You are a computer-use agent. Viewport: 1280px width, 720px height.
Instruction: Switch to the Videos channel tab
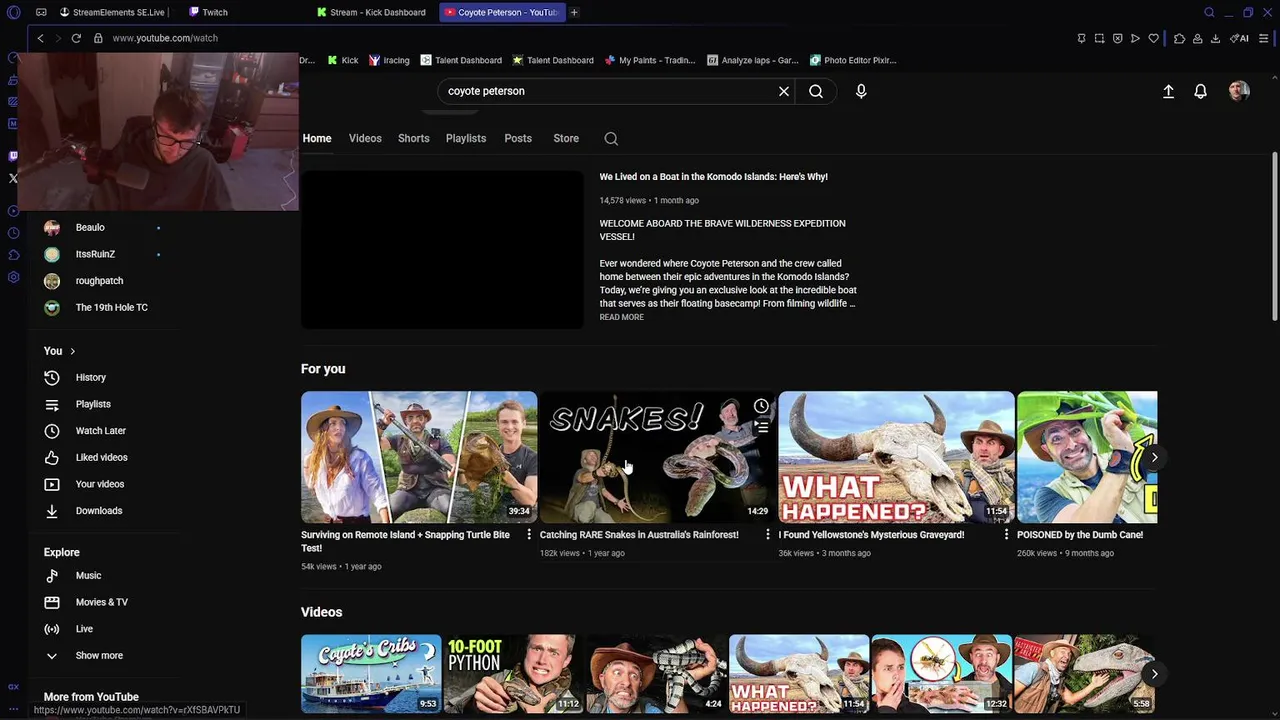365,139
